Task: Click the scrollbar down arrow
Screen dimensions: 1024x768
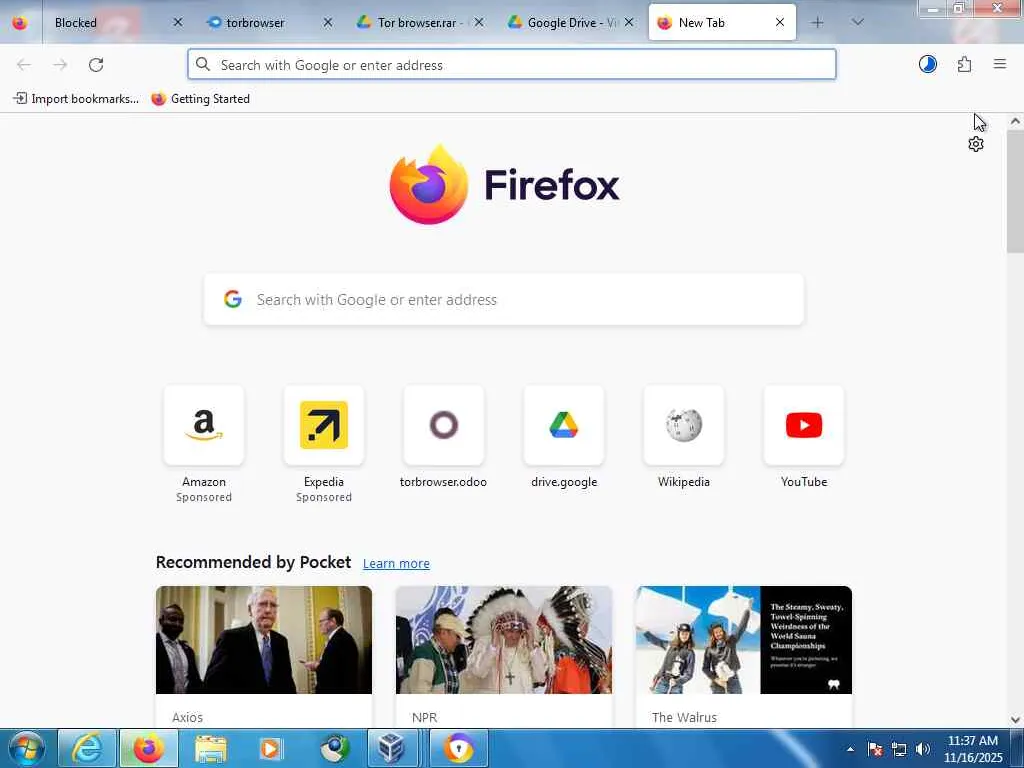Action: (x=1015, y=720)
